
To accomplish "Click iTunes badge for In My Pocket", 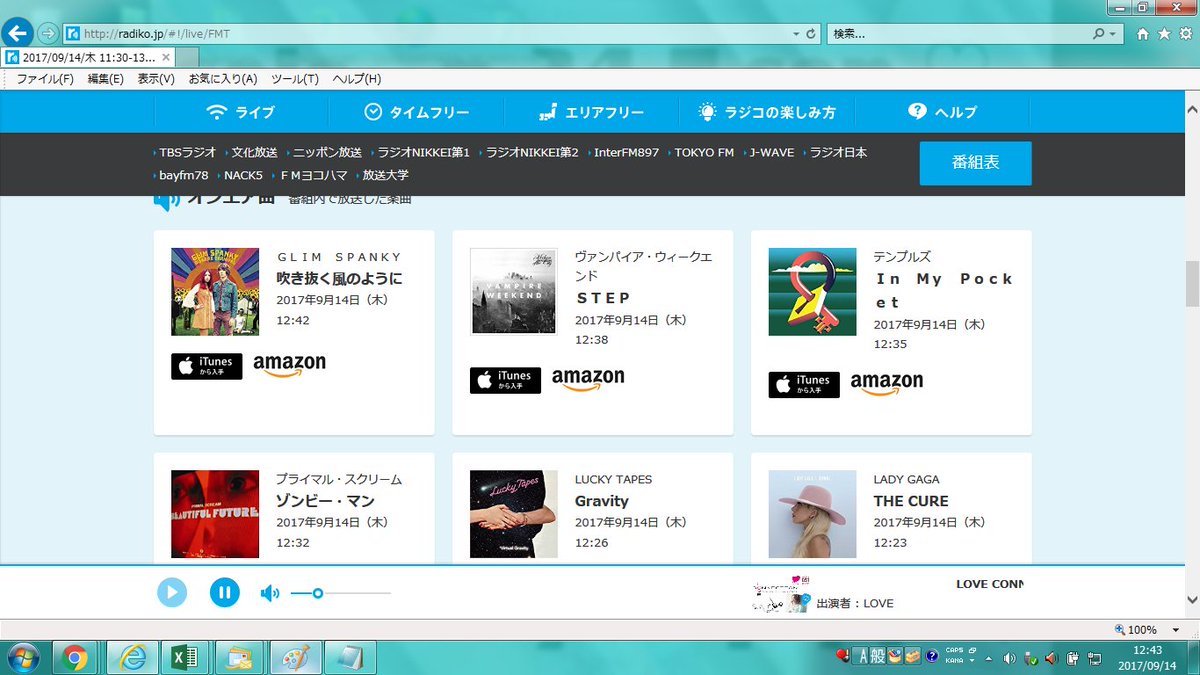I will [804, 385].
